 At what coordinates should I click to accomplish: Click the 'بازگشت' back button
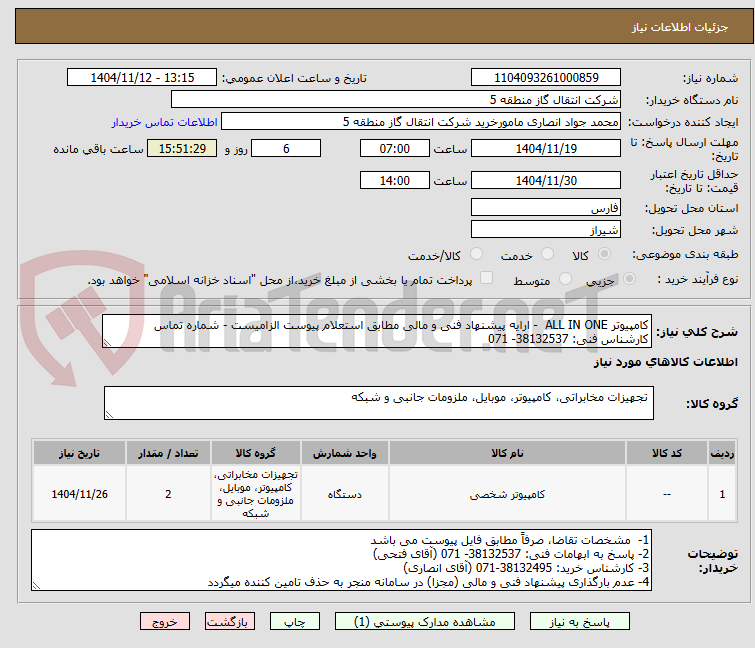coord(229,622)
